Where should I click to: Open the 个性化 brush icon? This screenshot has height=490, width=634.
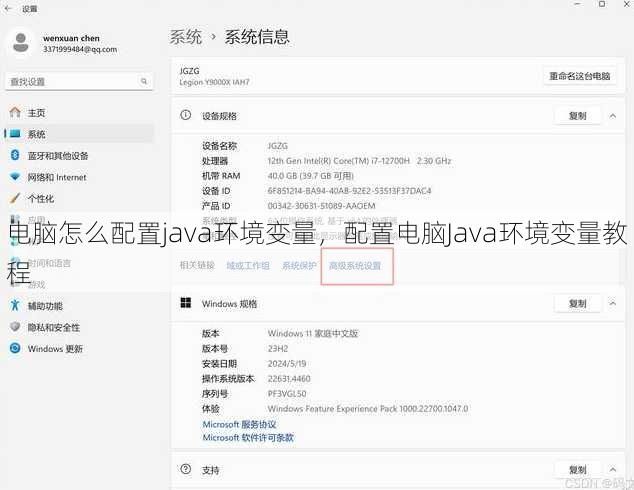click(x=15, y=198)
